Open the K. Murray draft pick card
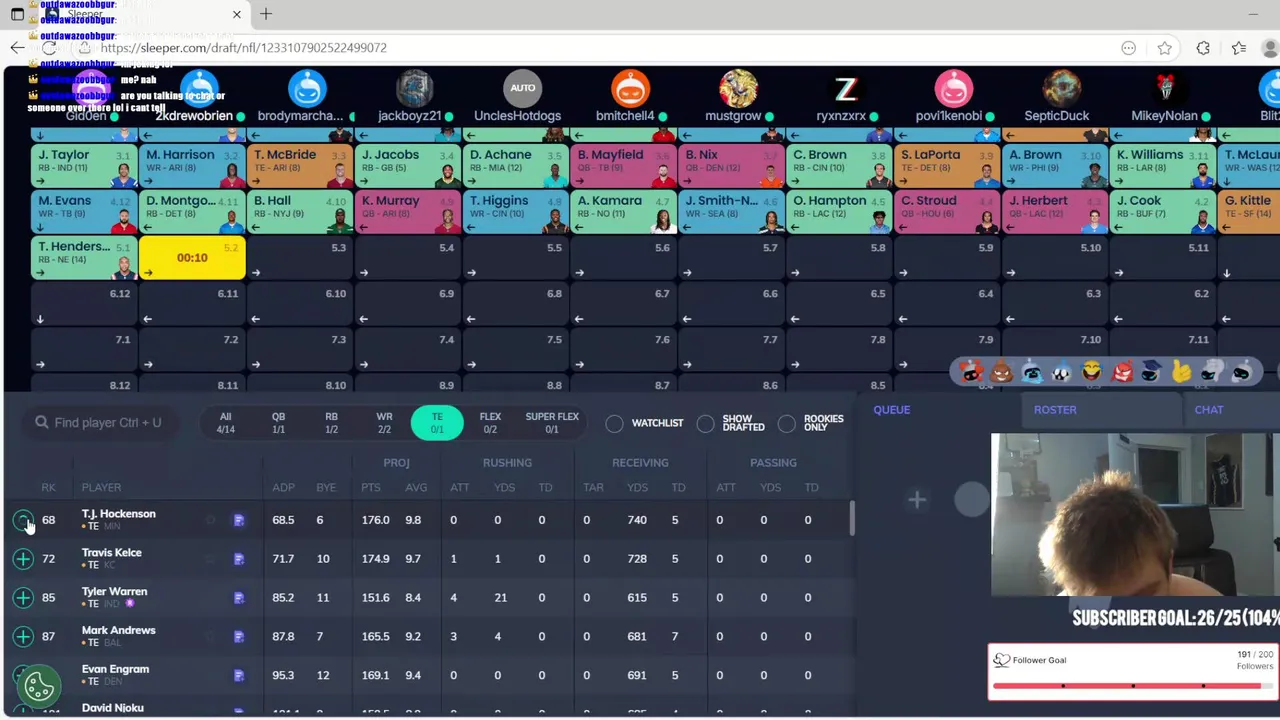1280x720 pixels. point(408,212)
